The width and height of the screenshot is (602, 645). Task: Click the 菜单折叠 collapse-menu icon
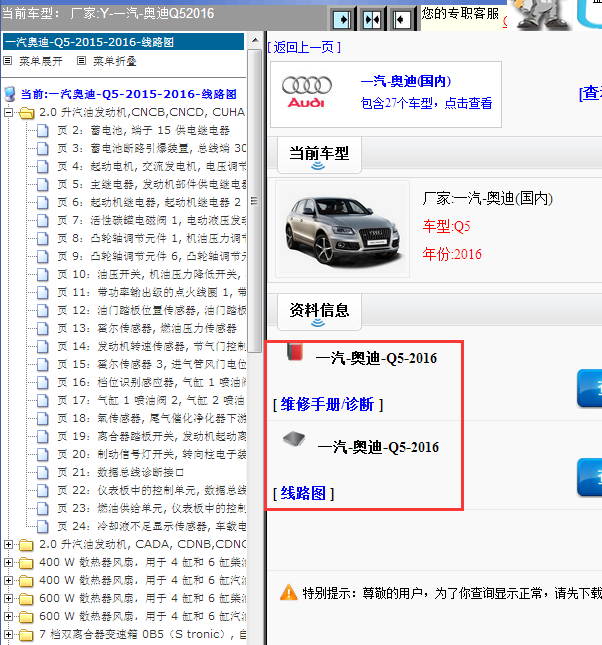(x=81, y=61)
